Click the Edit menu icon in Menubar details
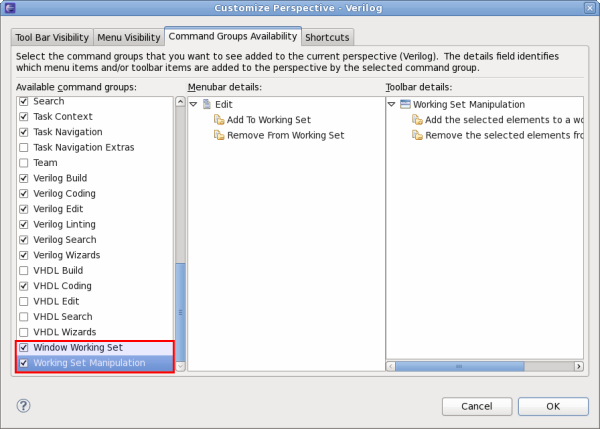Screen dimensions: 600x429 pyautogui.click(x=207, y=104)
